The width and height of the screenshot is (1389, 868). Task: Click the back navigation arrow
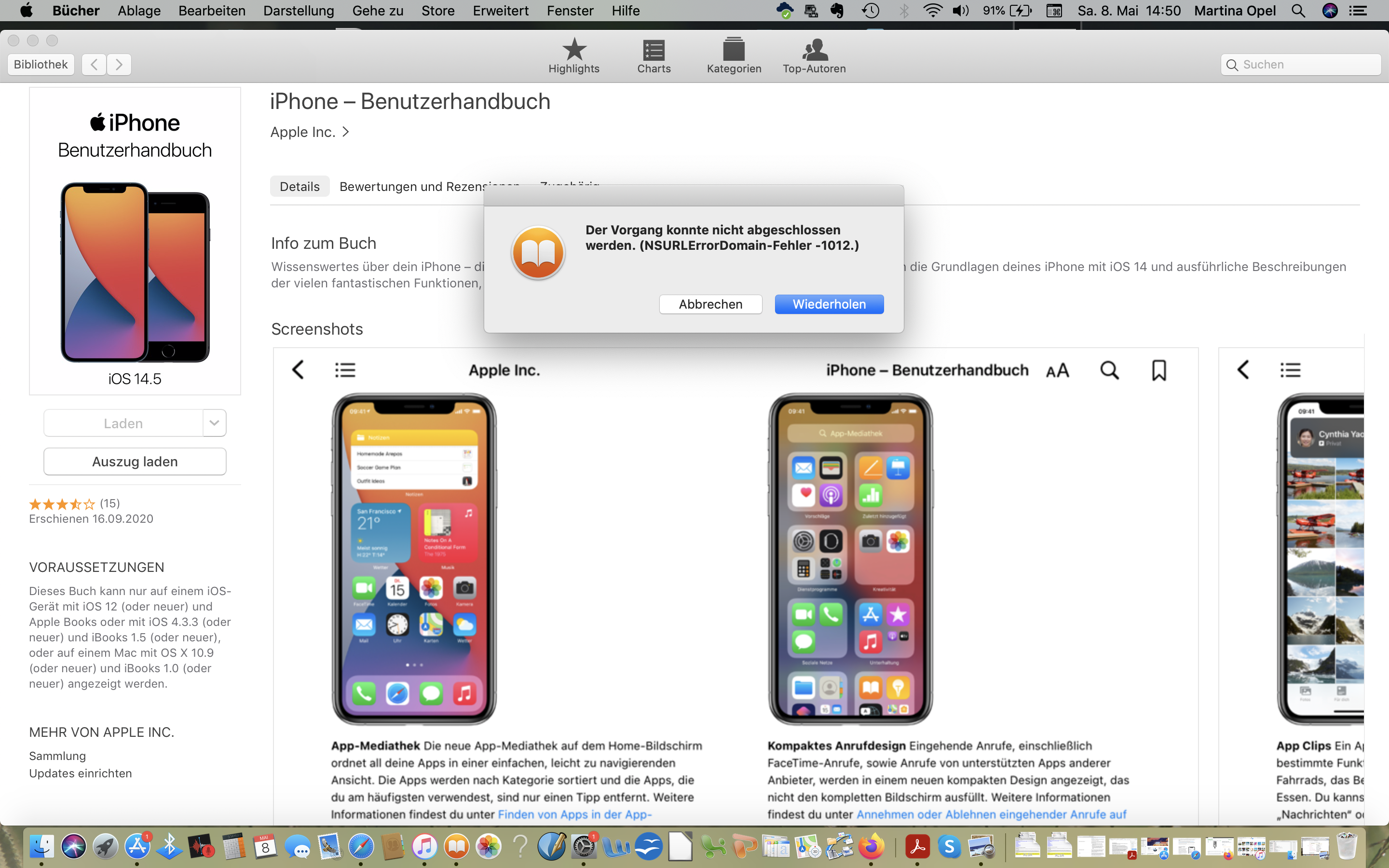tap(94, 64)
